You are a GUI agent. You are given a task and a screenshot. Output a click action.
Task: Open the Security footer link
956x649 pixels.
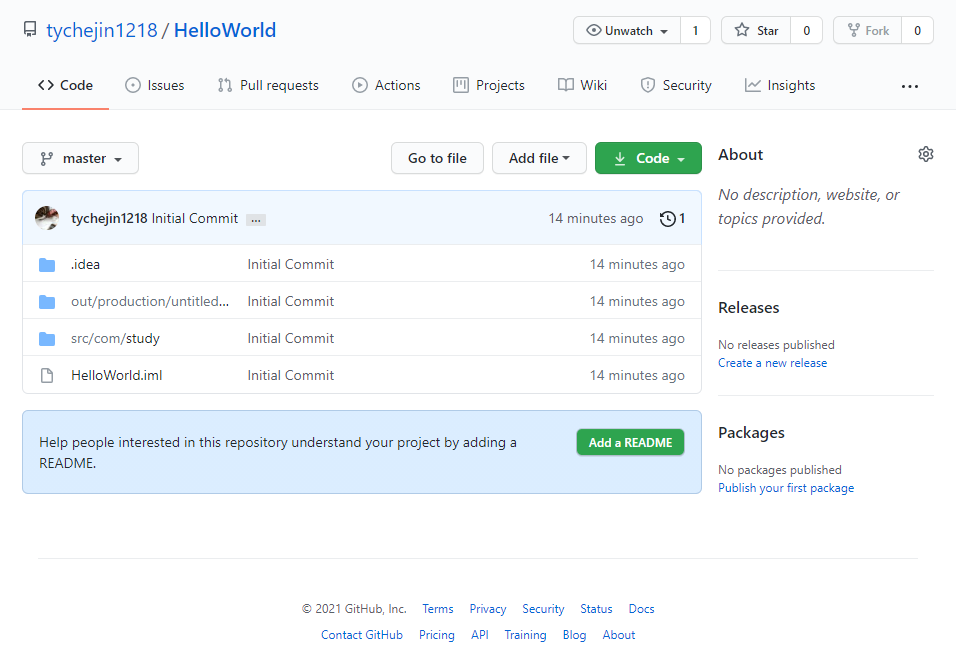[543, 609]
